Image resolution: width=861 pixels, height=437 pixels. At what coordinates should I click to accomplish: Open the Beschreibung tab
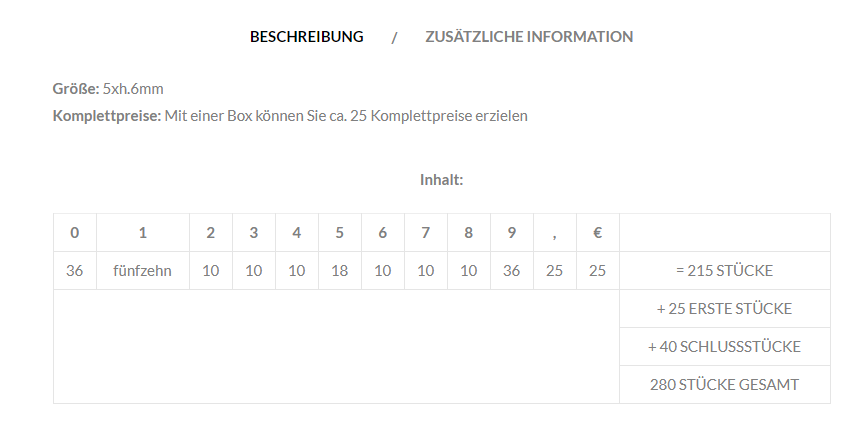[306, 37]
